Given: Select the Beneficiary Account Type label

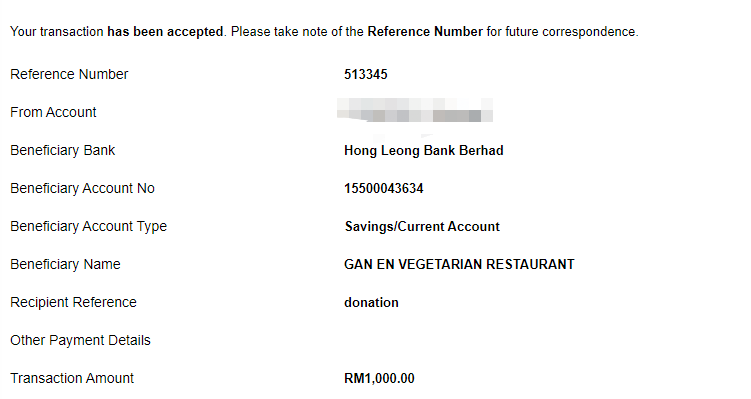Looking at the screenshot, I should click(89, 226).
